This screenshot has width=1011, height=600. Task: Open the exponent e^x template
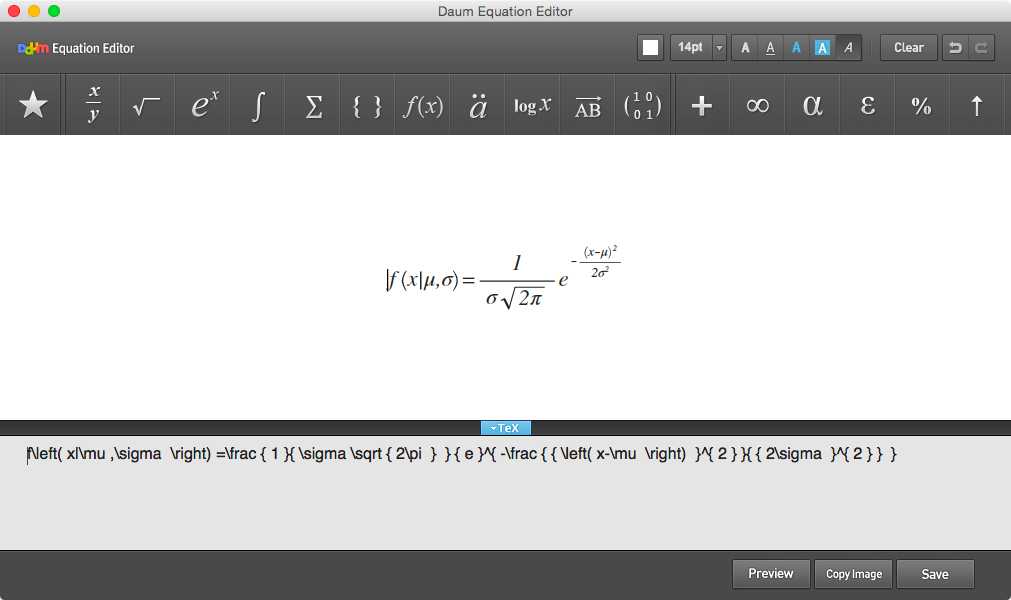coord(204,105)
